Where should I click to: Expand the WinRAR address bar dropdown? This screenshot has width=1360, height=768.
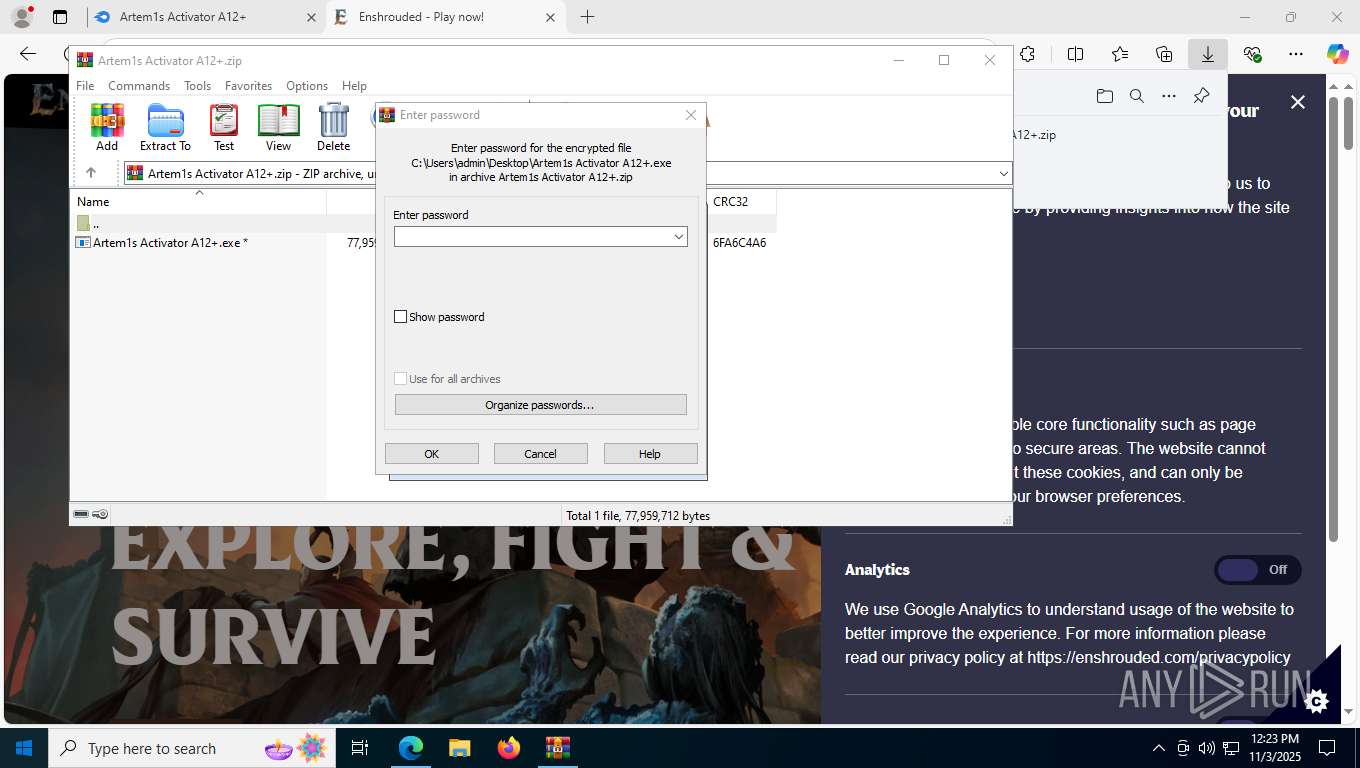1003,174
